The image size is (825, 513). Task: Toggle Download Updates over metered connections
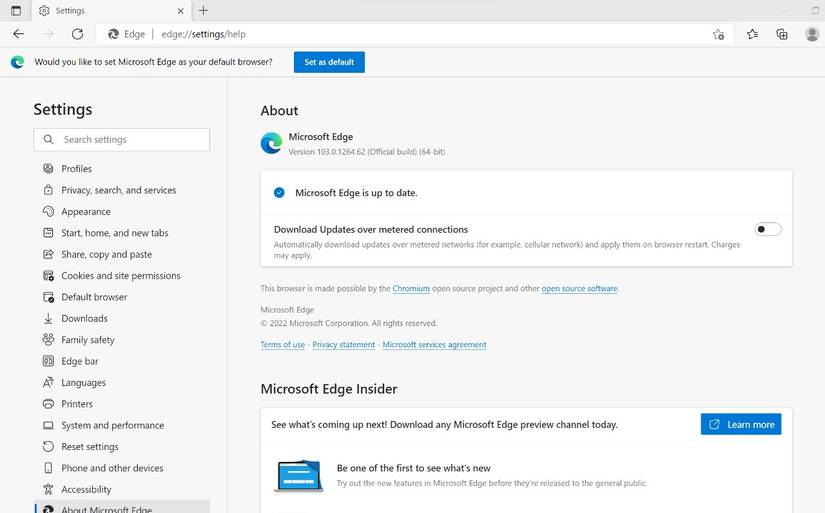(x=767, y=229)
